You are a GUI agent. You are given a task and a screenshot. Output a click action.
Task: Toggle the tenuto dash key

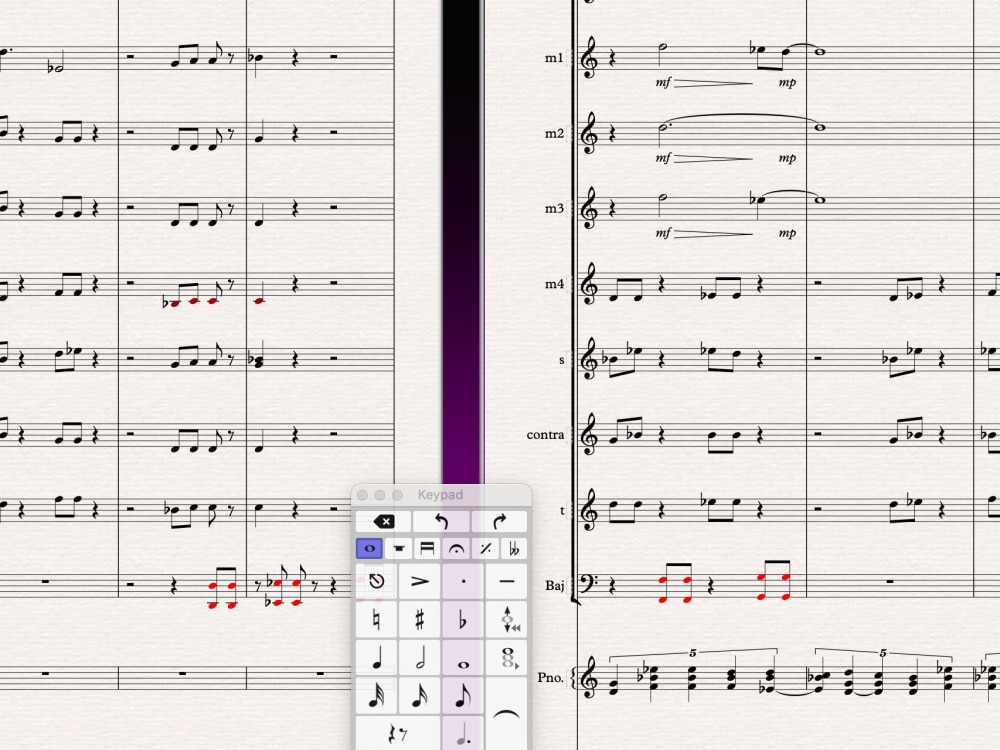point(506,581)
